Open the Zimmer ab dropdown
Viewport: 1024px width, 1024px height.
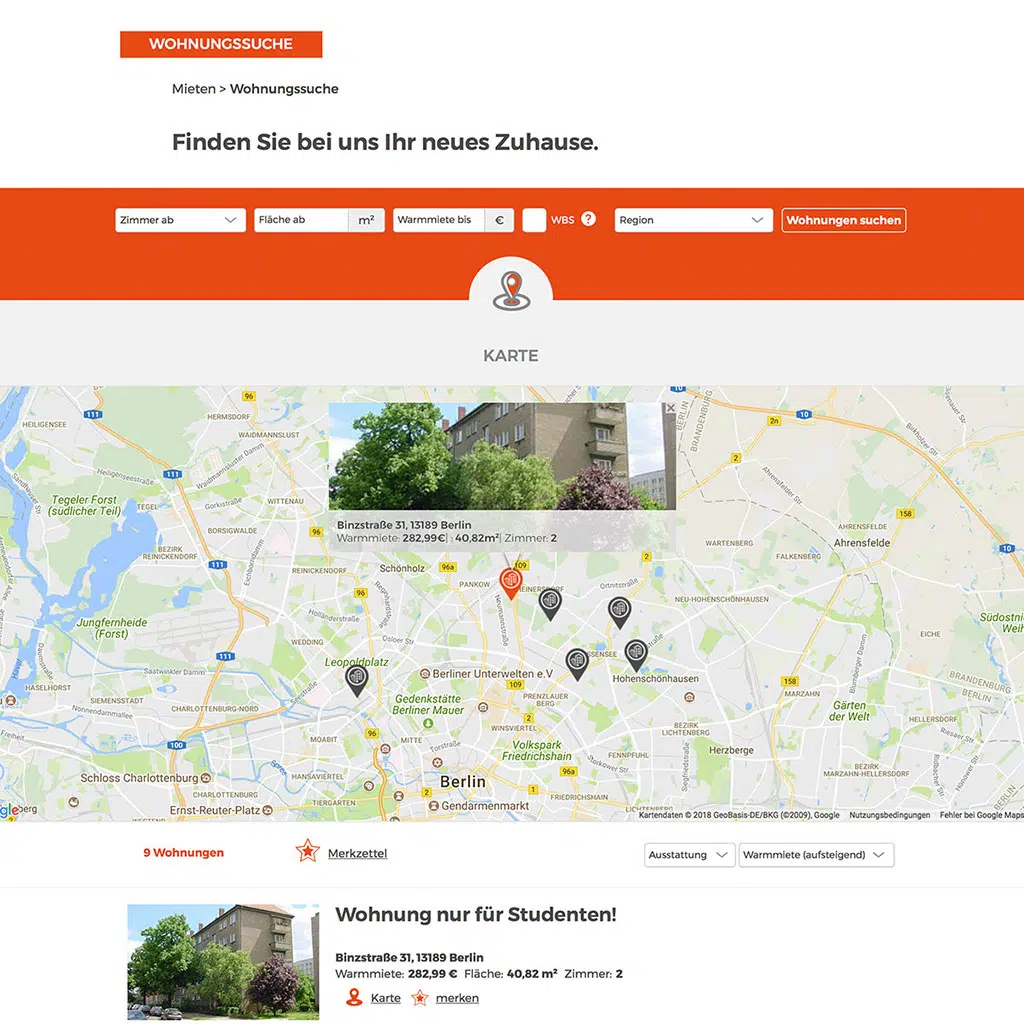pyautogui.click(x=180, y=220)
